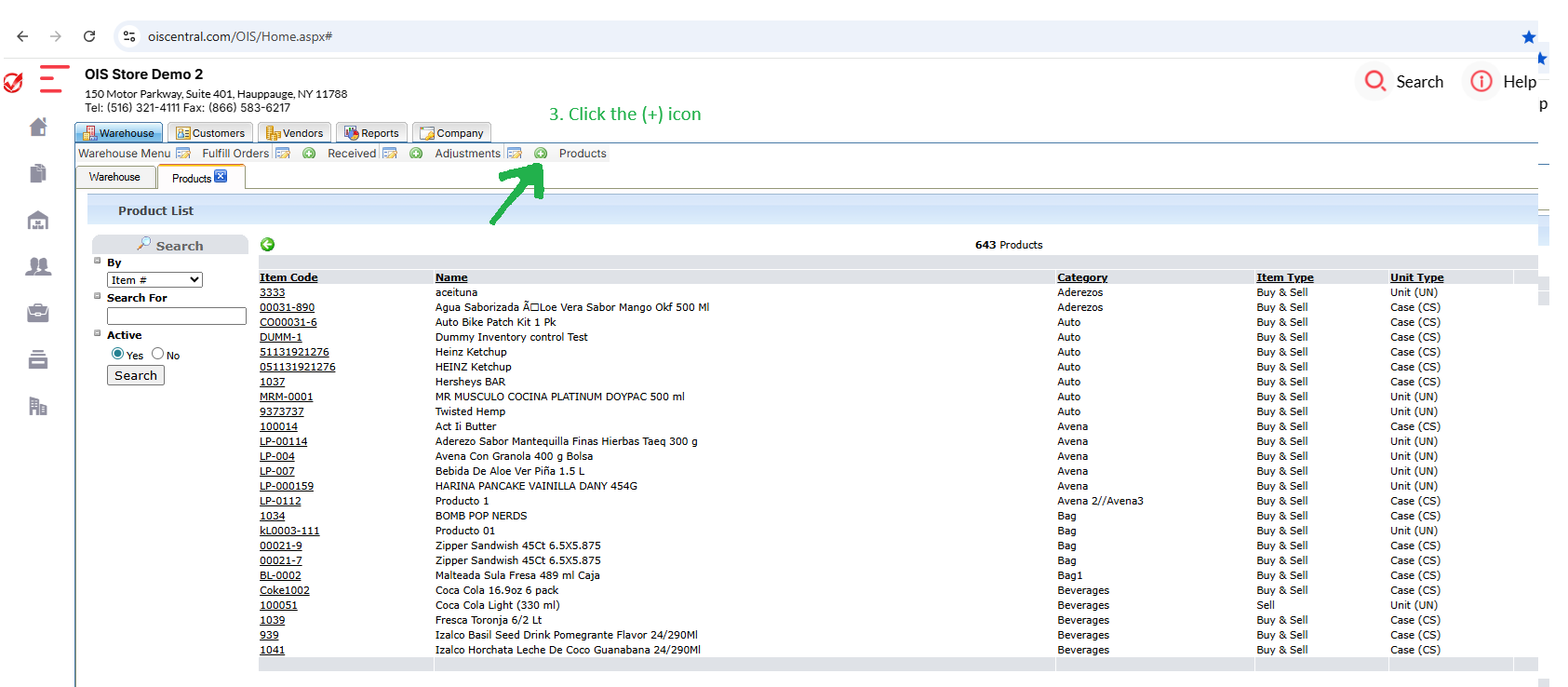Close the Products tab with X icon
The height and width of the screenshot is (687, 1568).
(221, 176)
